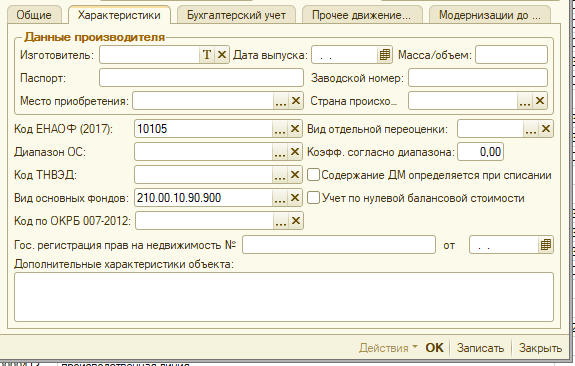Click the registration date field after 'от'

(x=504, y=245)
